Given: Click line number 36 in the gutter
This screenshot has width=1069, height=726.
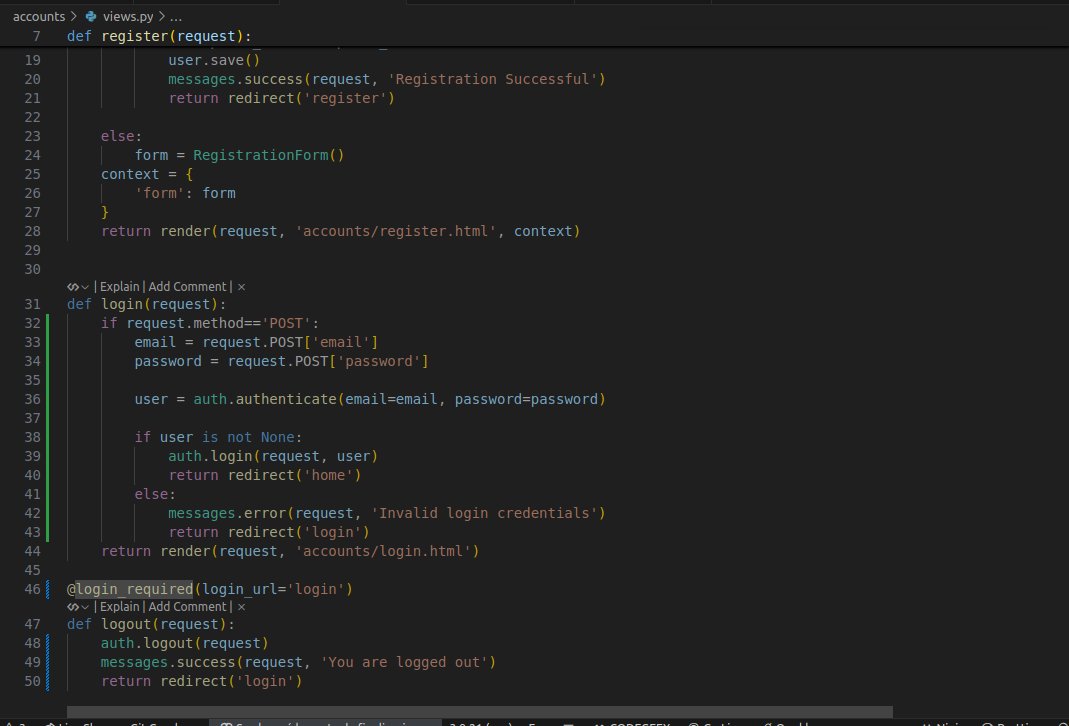Looking at the screenshot, I should (x=32, y=399).
